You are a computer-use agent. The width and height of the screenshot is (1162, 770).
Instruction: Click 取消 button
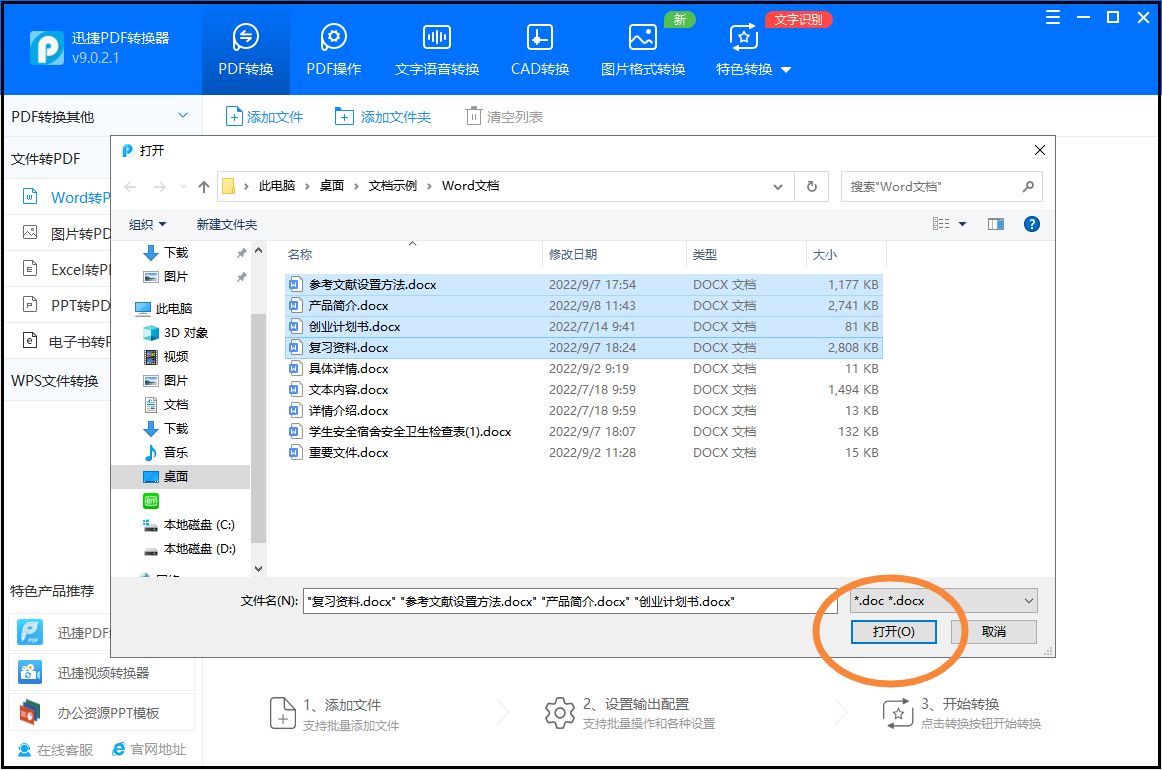(x=994, y=631)
